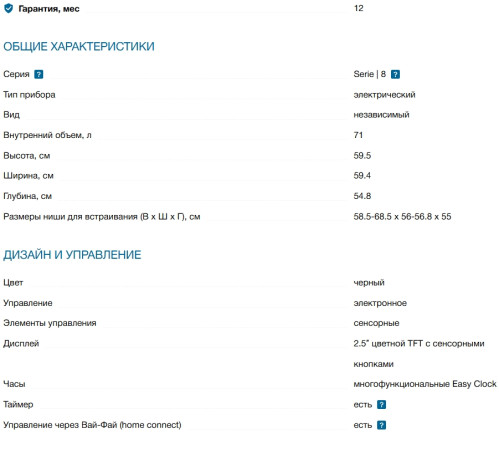Click the Элементы управления label
Screen dimensions: 499x450
click(50, 323)
